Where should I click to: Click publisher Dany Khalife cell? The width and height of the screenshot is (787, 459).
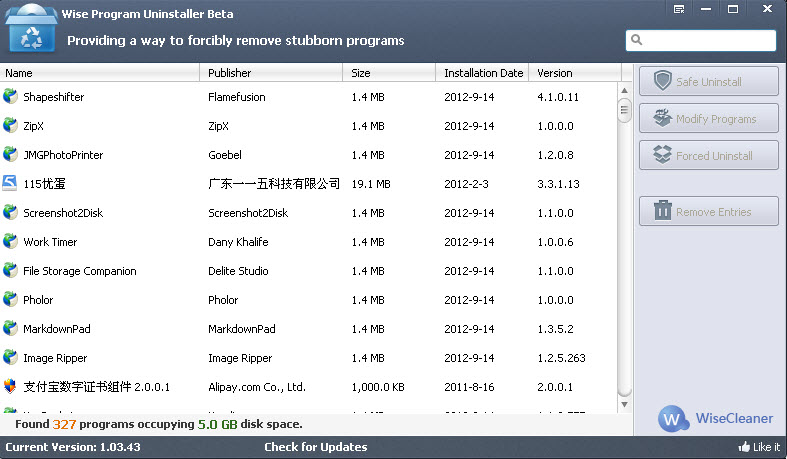(x=238, y=242)
